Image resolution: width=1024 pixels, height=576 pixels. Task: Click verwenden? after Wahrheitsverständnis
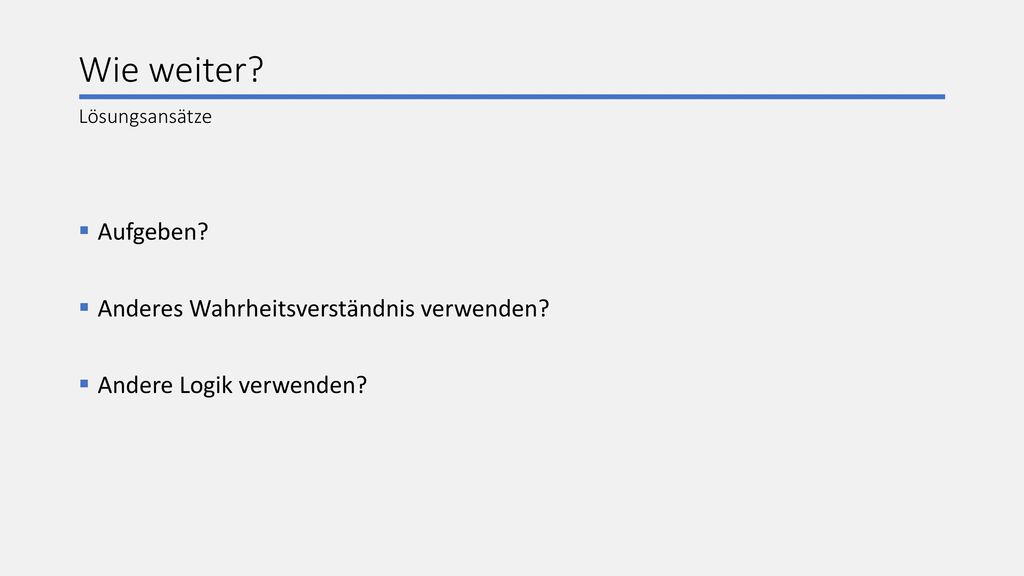pyautogui.click(x=485, y=308)
